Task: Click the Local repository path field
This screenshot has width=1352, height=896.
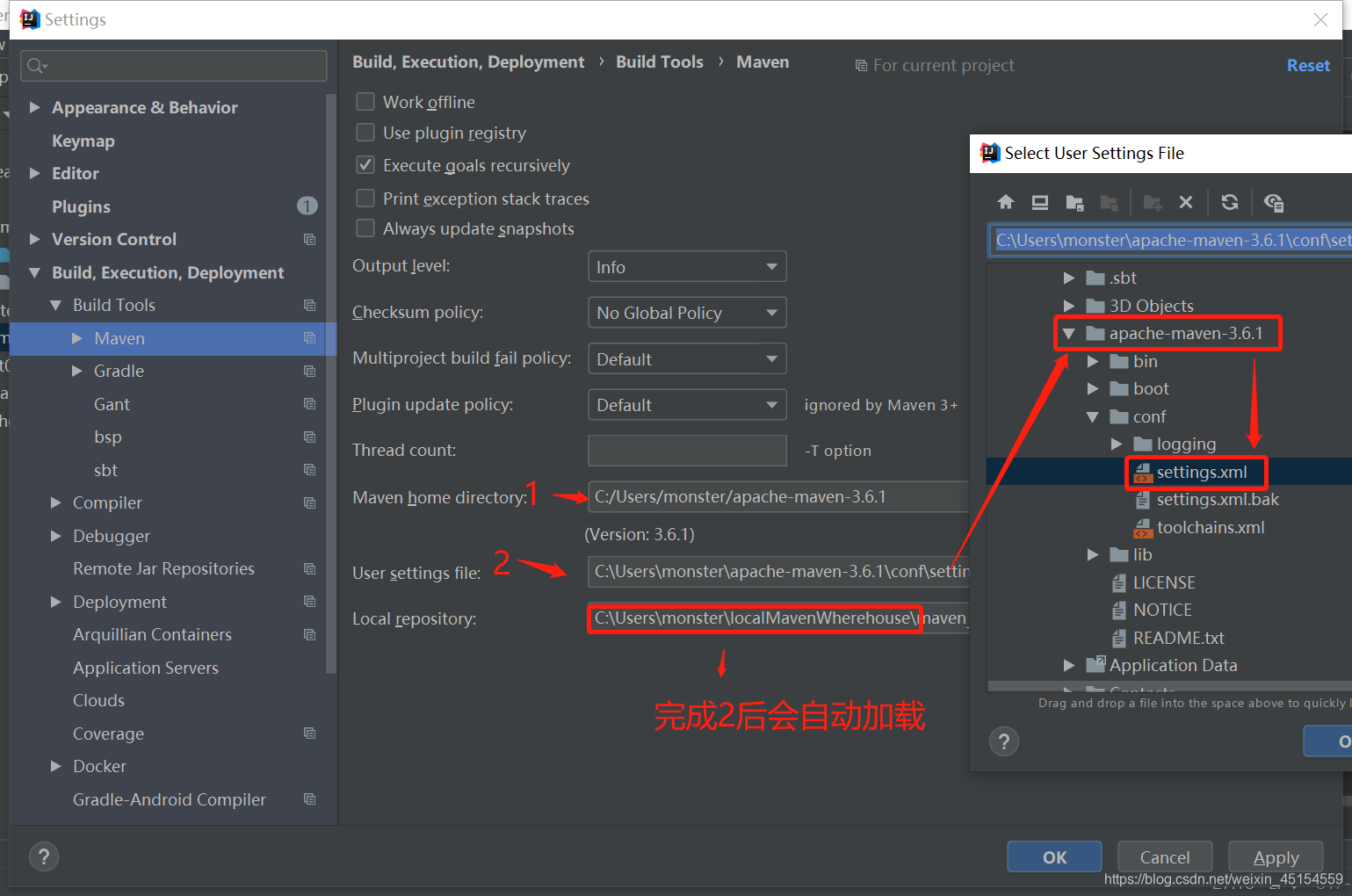Action: (x=778, y=618)
